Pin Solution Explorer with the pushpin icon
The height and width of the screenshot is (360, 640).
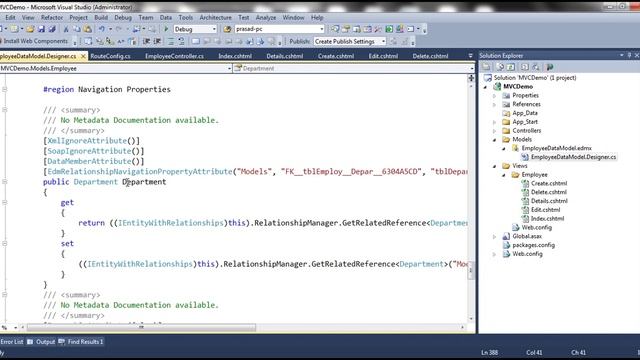(x=629, y=55)
